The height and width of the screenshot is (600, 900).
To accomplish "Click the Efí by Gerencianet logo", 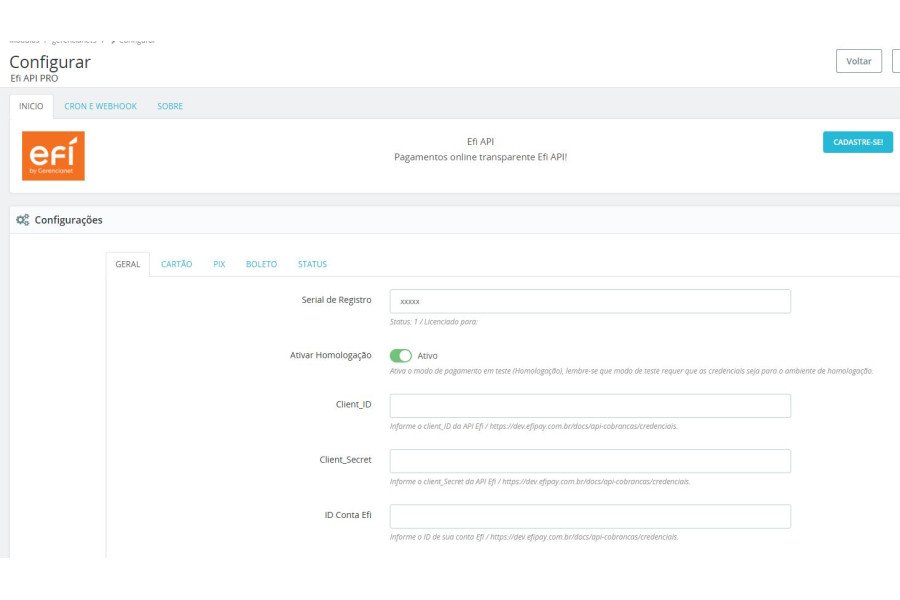I will pyautogui.click(x=53, y=156).
